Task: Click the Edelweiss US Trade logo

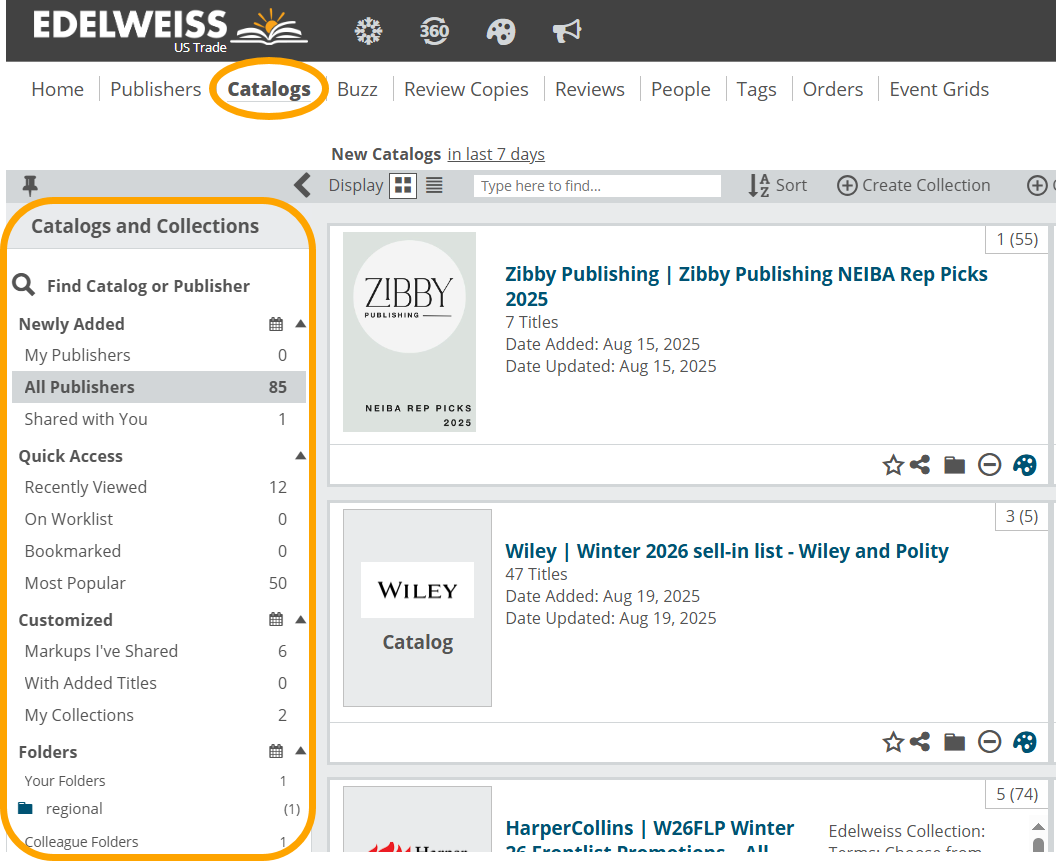Action: (170, 30)
